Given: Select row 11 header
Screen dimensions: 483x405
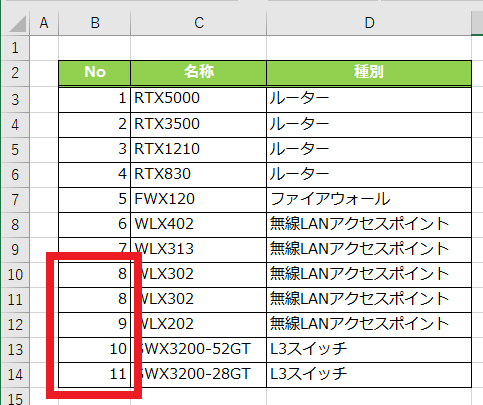Looking at the screenshot, I should tap(15, 300).
